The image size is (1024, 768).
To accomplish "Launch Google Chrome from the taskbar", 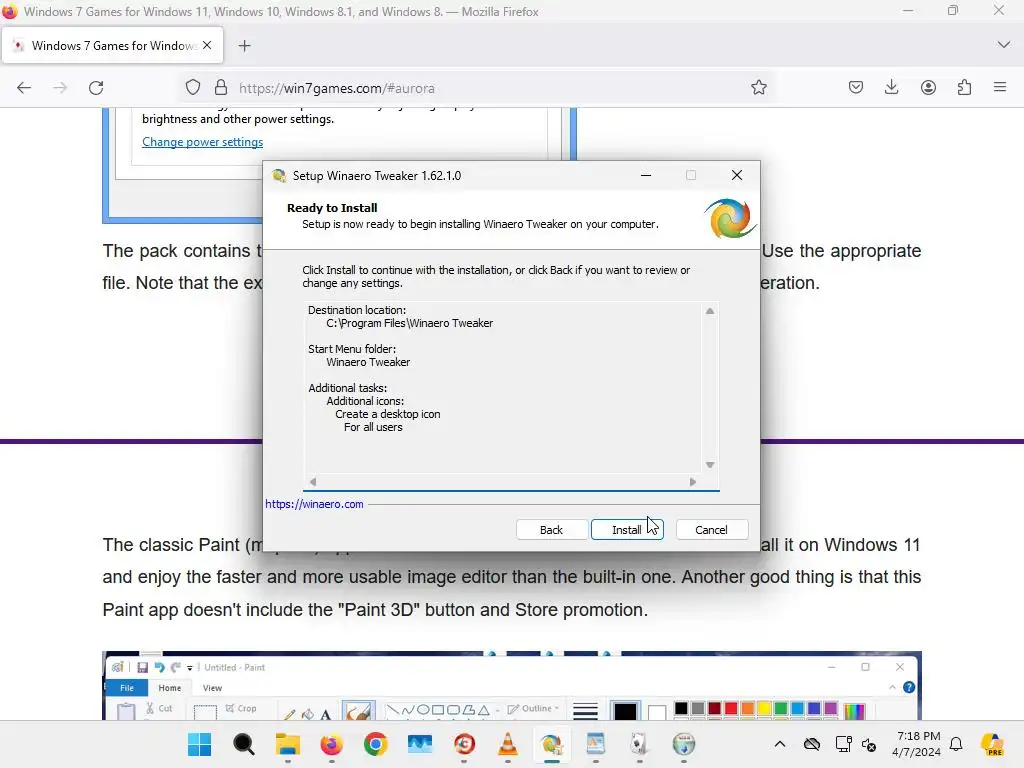I will pyautogui.click(x=376, y=744).
